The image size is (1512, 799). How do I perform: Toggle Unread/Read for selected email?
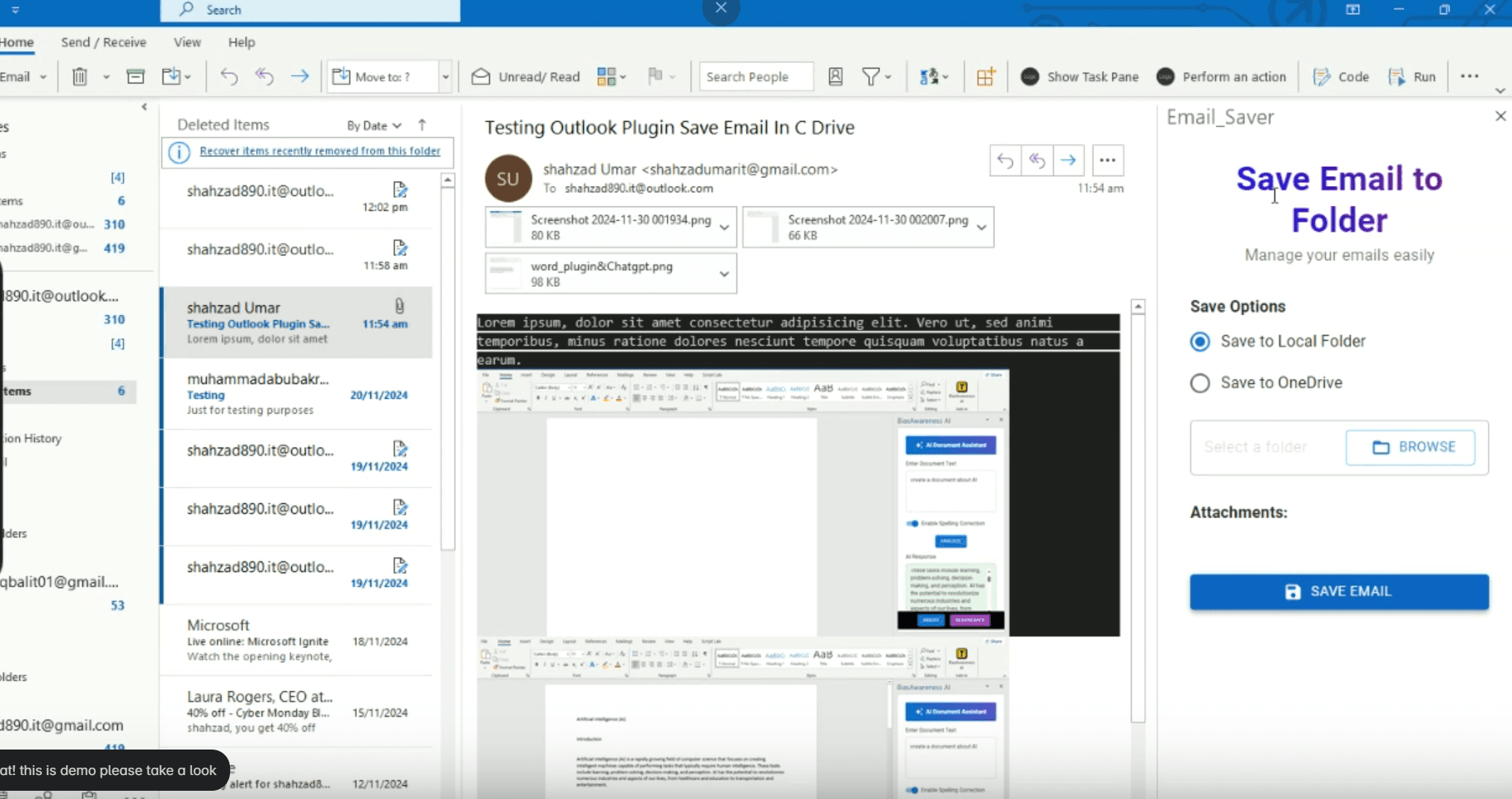tap(526, 77)
